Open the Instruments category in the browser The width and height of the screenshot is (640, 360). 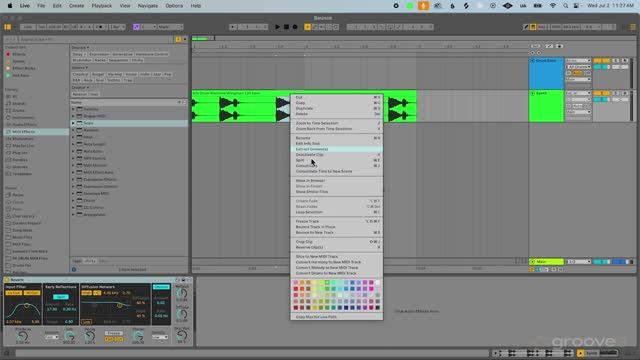click(x=23, y=118)
